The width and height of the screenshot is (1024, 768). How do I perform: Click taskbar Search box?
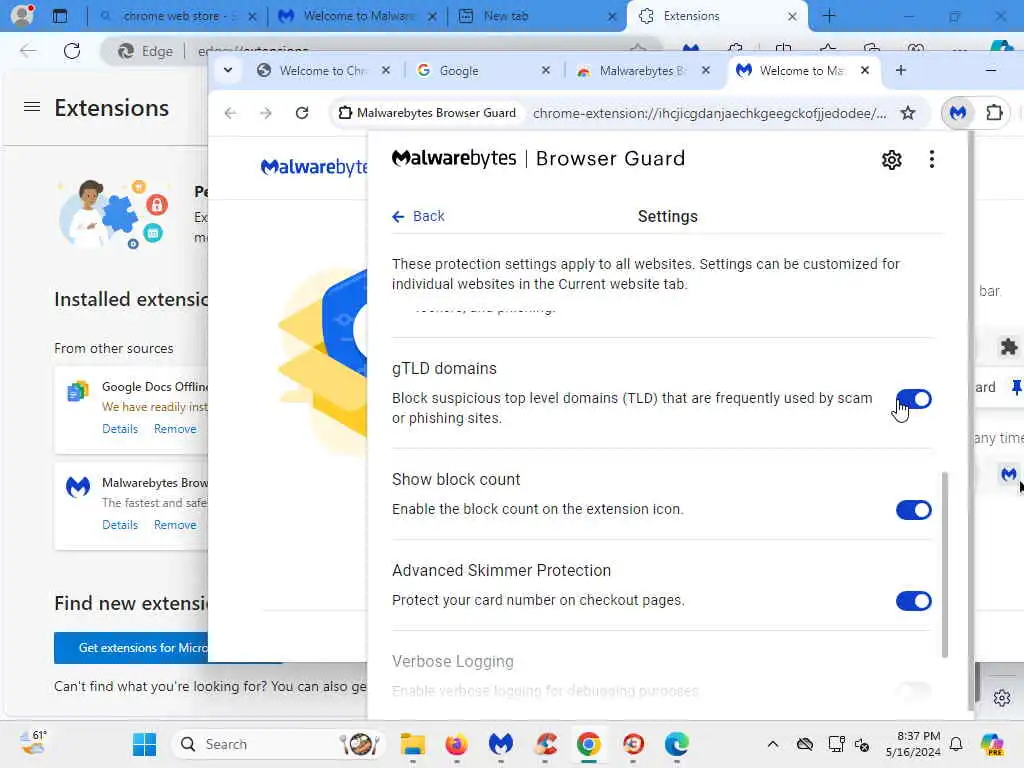tap(278, 744)
